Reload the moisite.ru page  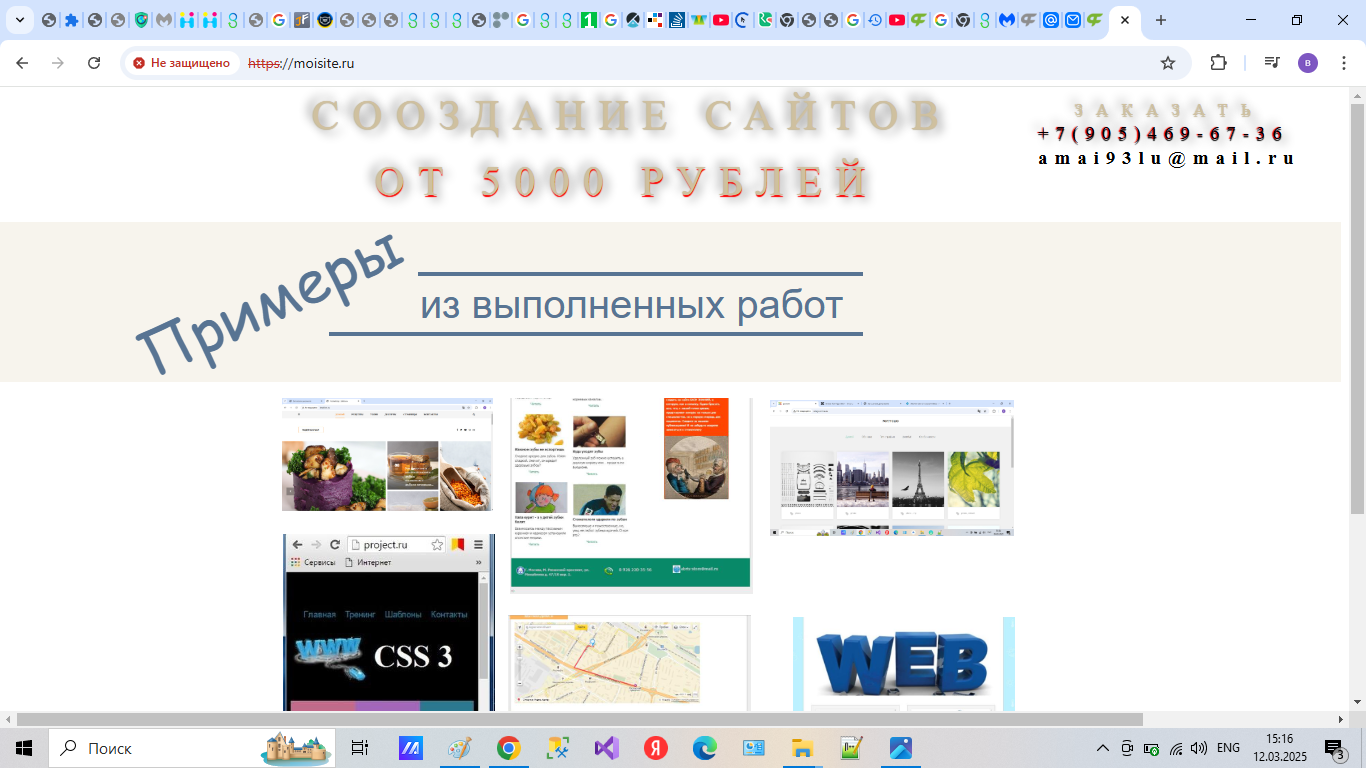pos(94,61)
